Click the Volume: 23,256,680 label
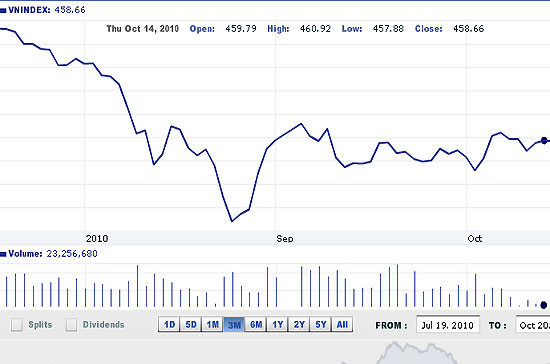Screen dimensions: 550x364 click(x=53, y=254)
